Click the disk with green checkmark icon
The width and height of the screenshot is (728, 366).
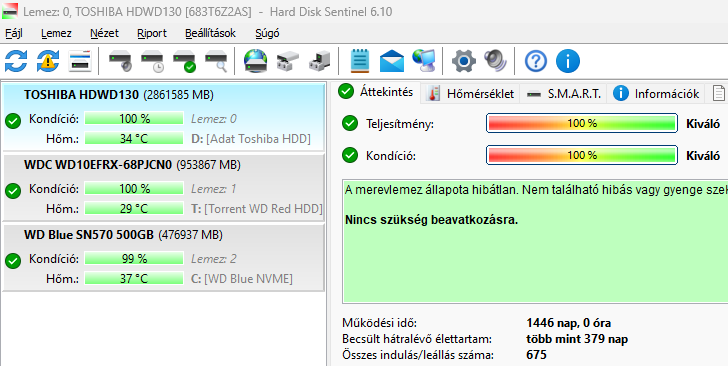pos(184,61)
